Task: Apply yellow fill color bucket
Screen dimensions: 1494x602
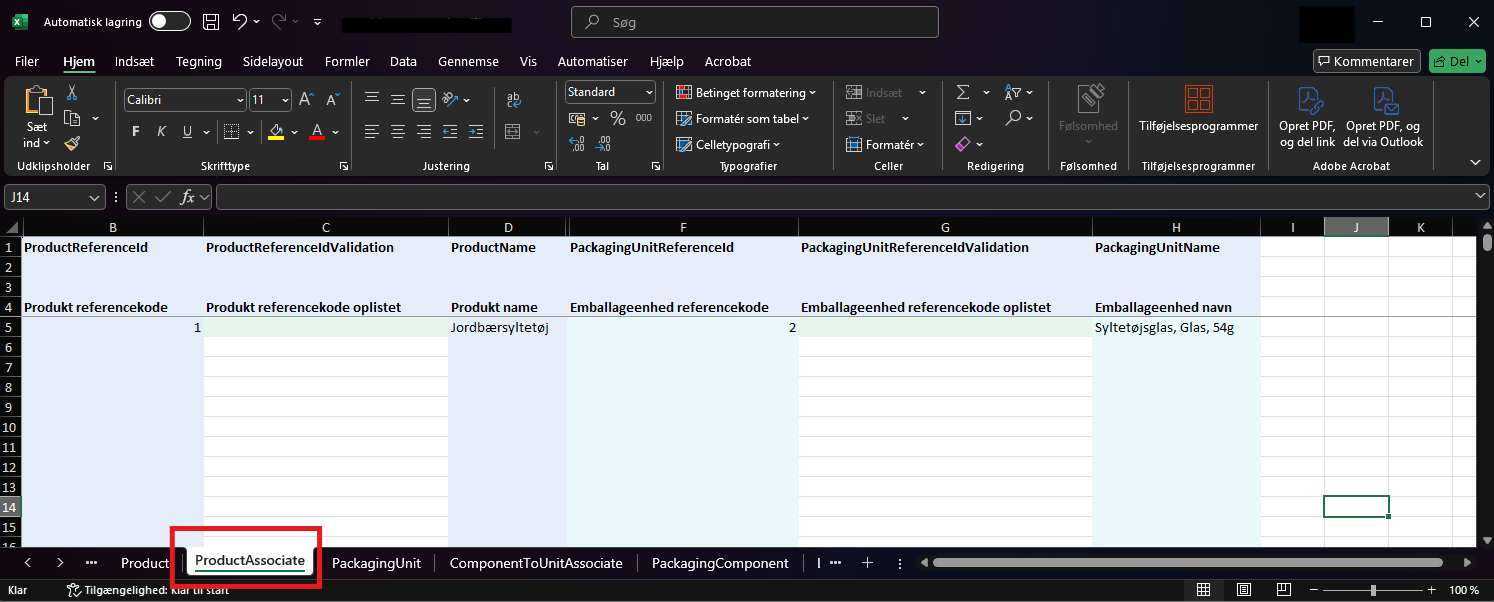Action: (x=276, y=132)
